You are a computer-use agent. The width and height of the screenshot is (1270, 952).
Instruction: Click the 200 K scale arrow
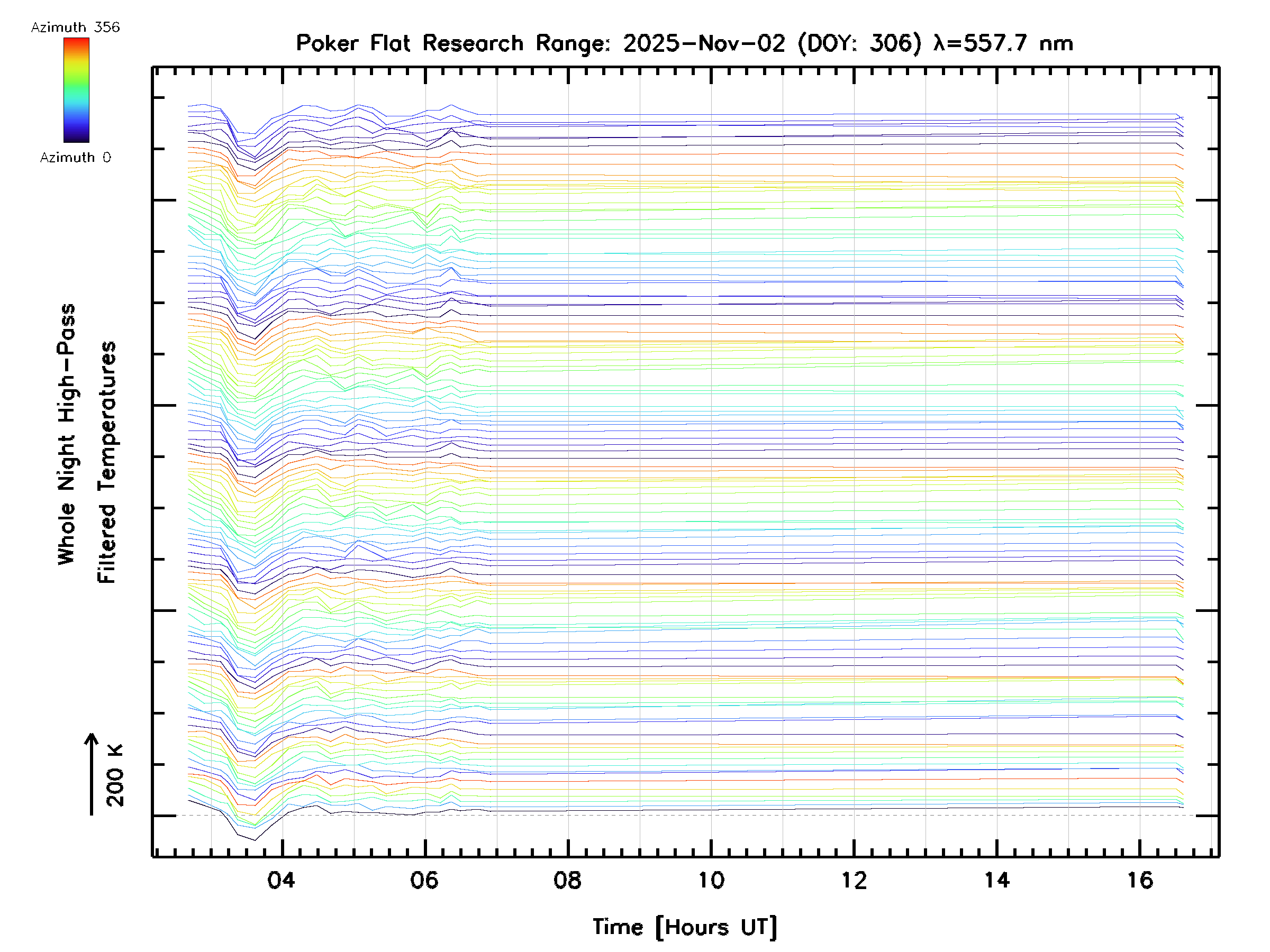pyautogui.click(x=92, y=774)
